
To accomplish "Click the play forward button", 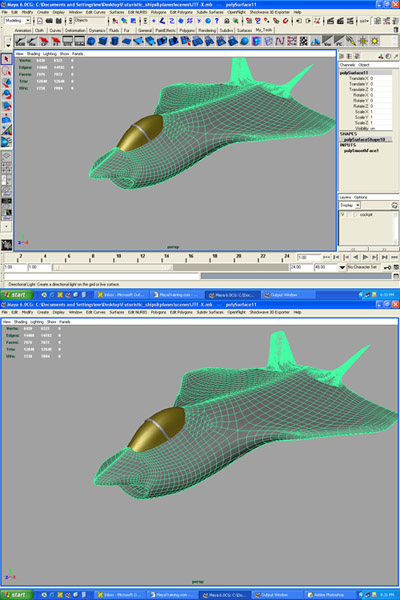I will [x=365, y=257].
